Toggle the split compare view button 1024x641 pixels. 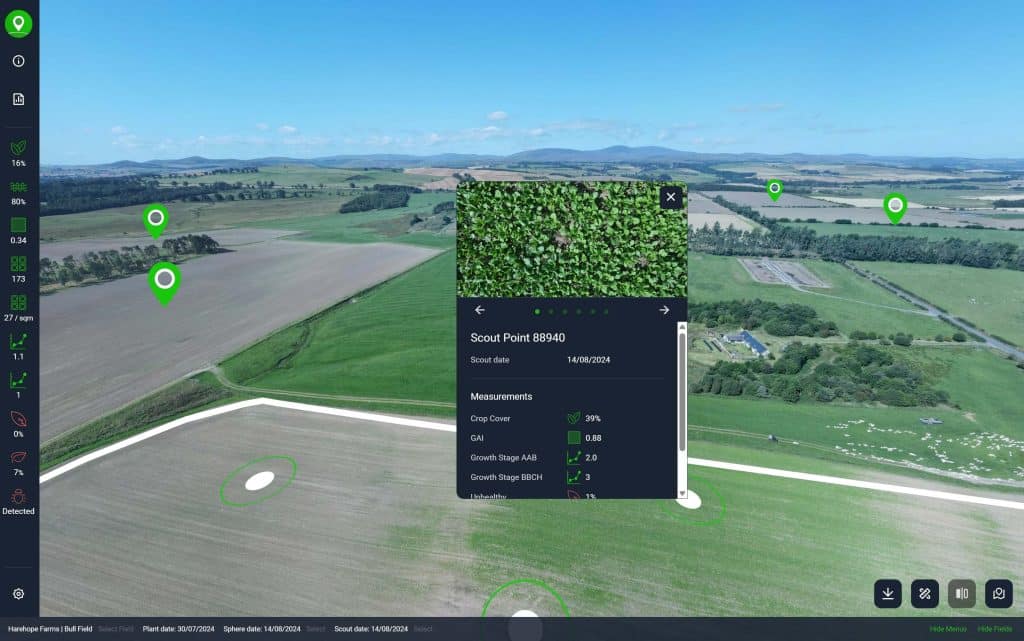(x=961, y=593)
